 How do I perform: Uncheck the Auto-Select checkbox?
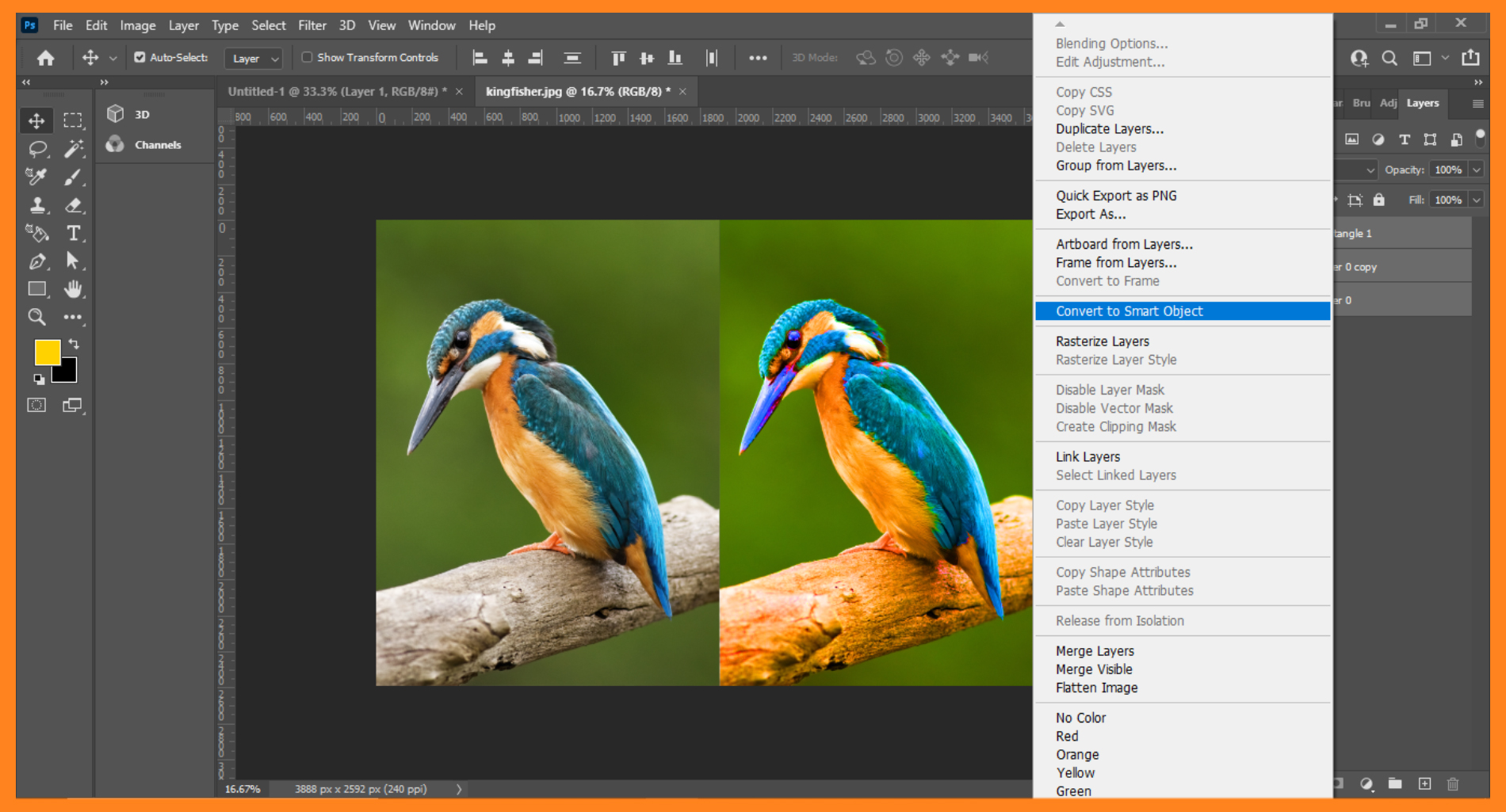click(139, 57)
